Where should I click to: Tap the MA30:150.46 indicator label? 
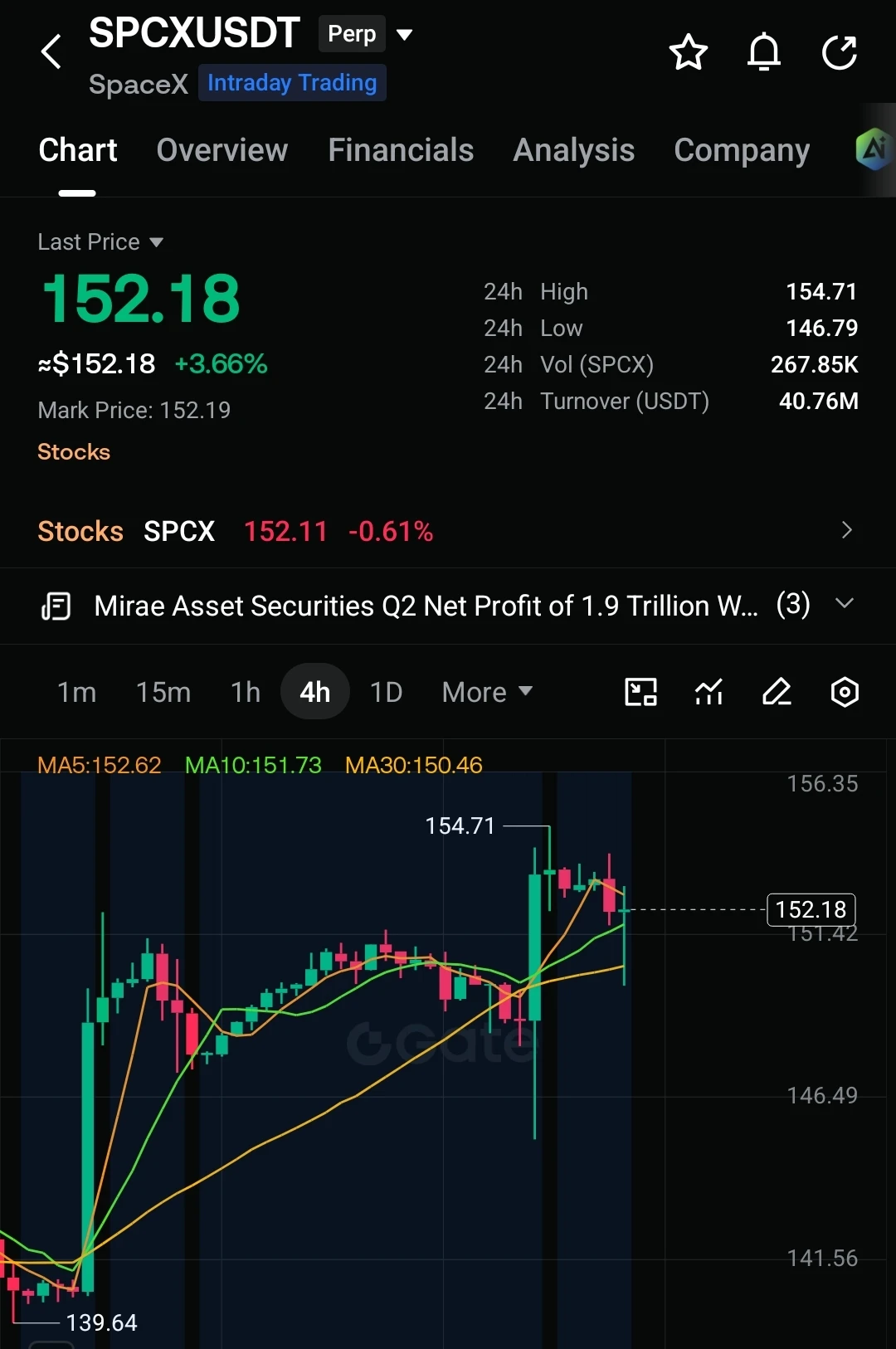(414, 765)
